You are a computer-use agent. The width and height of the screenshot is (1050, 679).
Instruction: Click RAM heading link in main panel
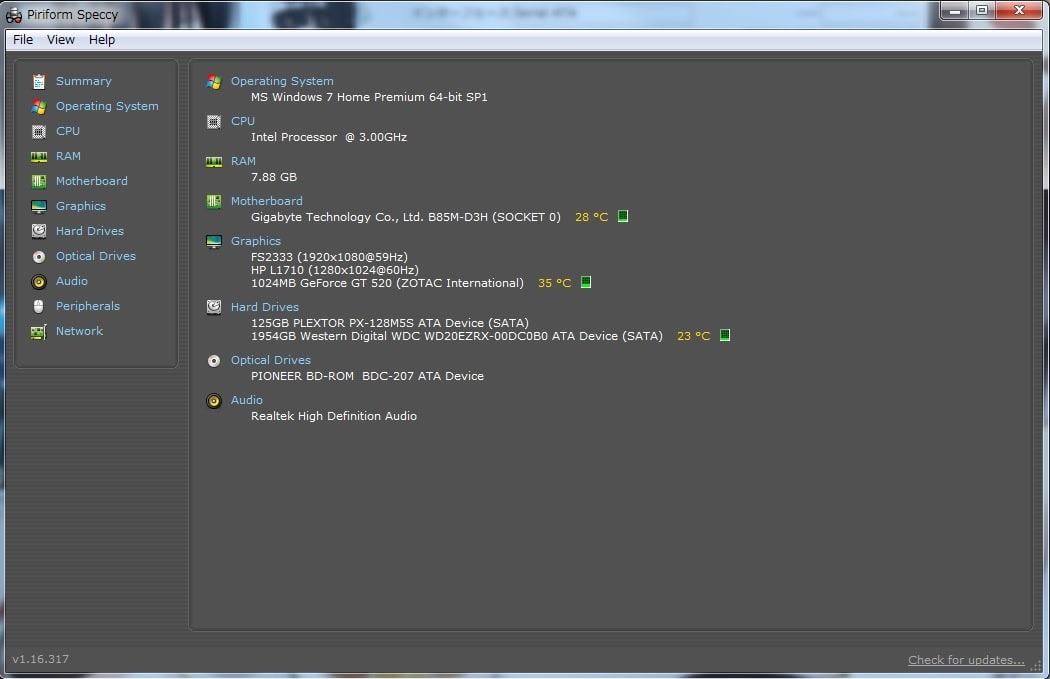coord(243,161)
